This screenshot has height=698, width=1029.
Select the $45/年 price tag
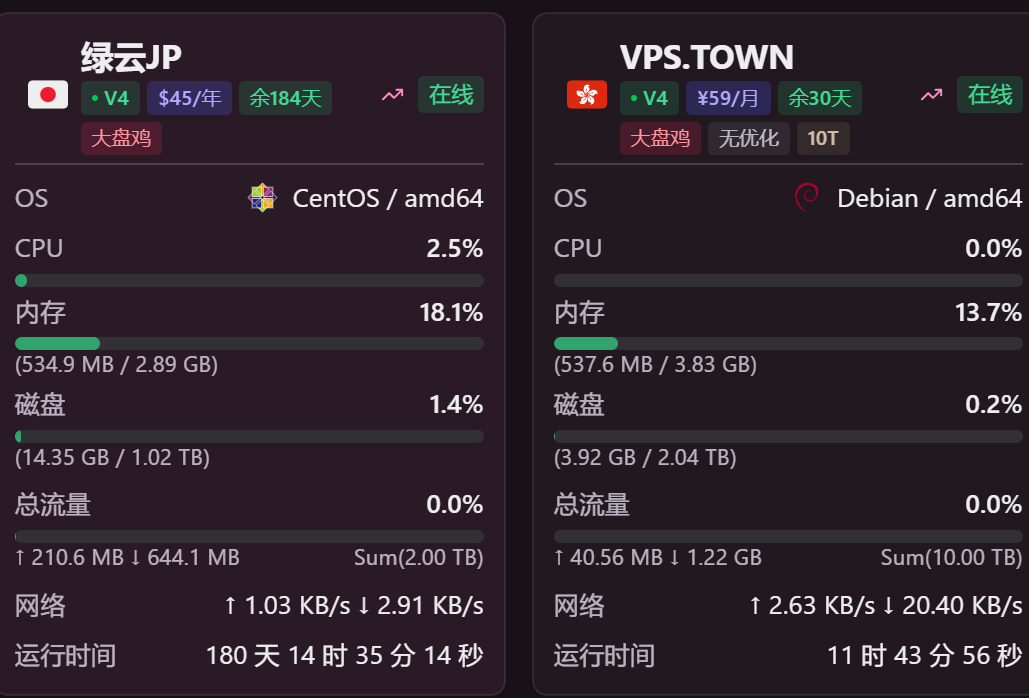point(189,98)
